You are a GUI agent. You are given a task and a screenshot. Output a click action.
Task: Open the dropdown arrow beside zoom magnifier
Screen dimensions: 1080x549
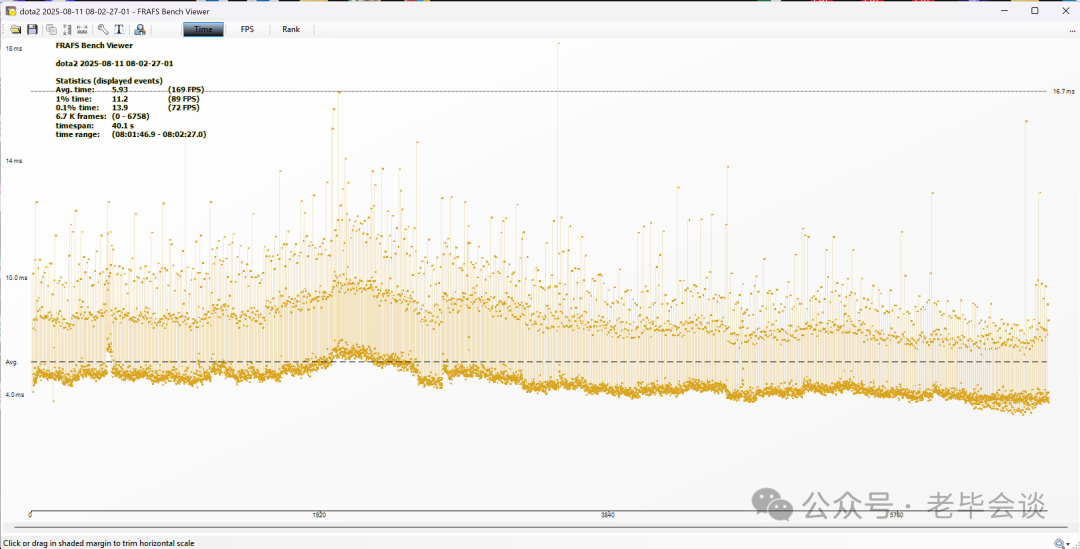pyautogui.click(x=1068, y=544)
